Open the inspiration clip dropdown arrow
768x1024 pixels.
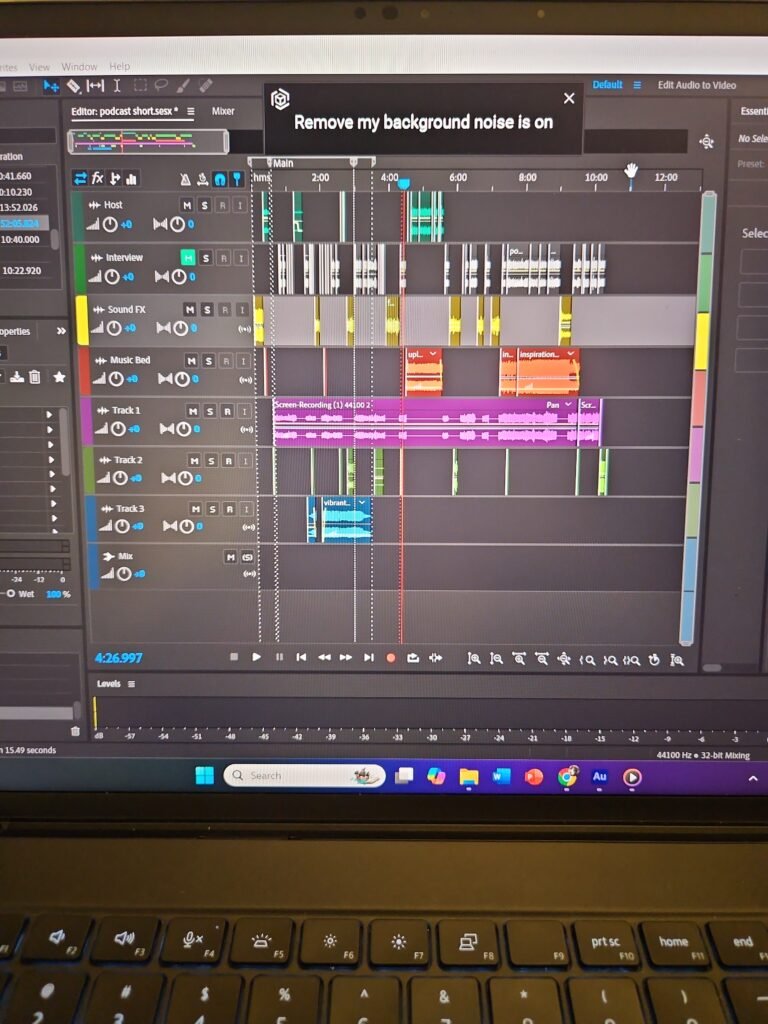[x=571, y=354]
